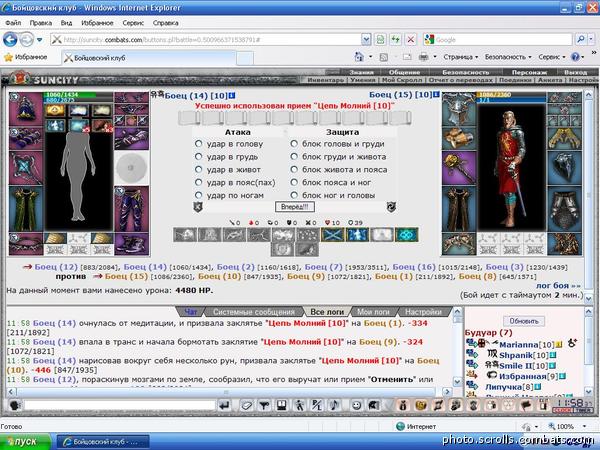Click the smiley emoticons icon in chat bar

tap(356, 405)
